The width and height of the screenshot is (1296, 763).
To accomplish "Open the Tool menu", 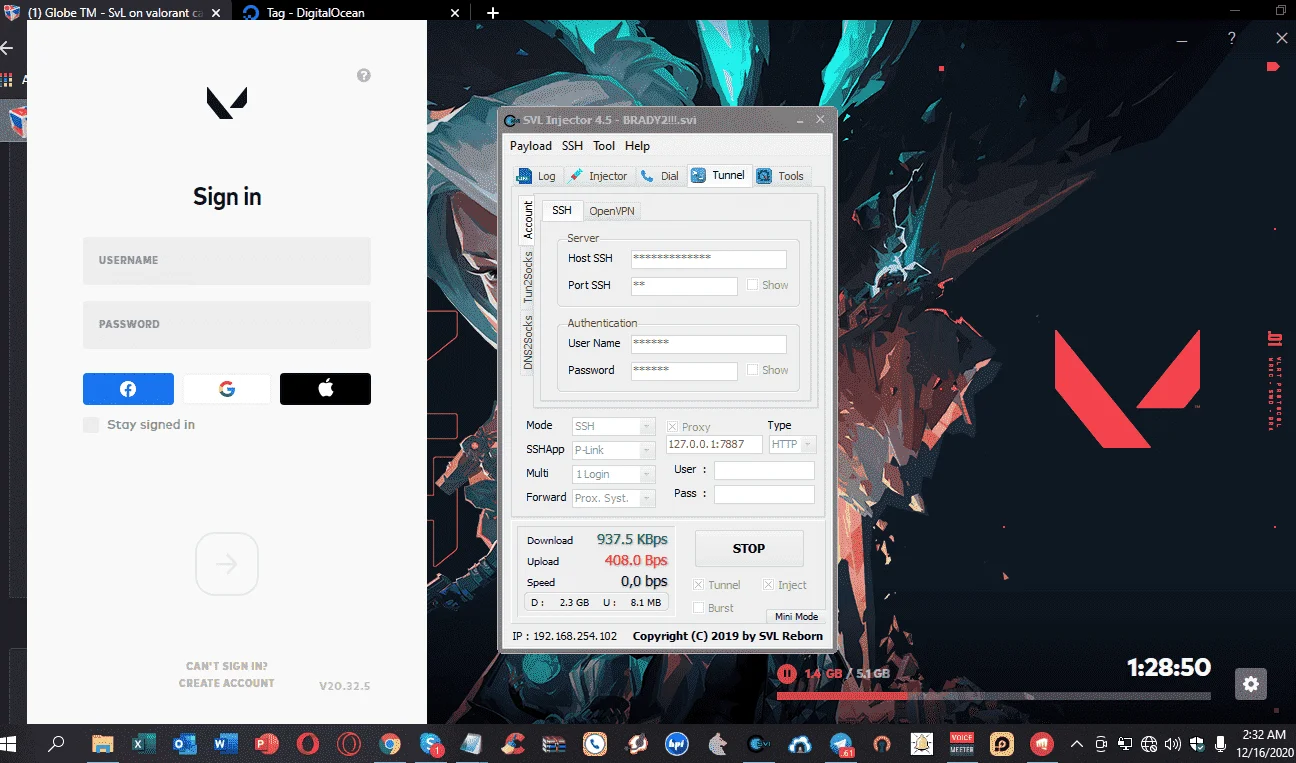I will click(604, 146).
